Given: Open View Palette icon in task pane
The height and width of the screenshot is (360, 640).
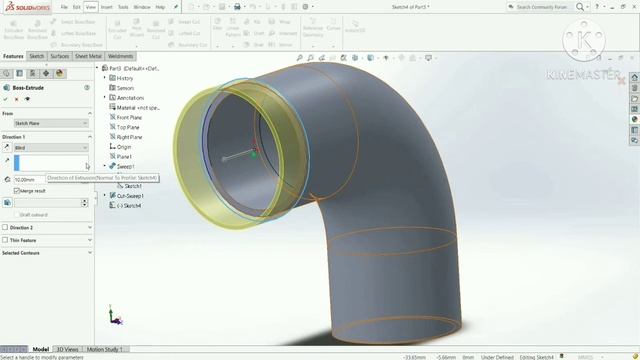Looking at the screenshot, I should [634, 109].
